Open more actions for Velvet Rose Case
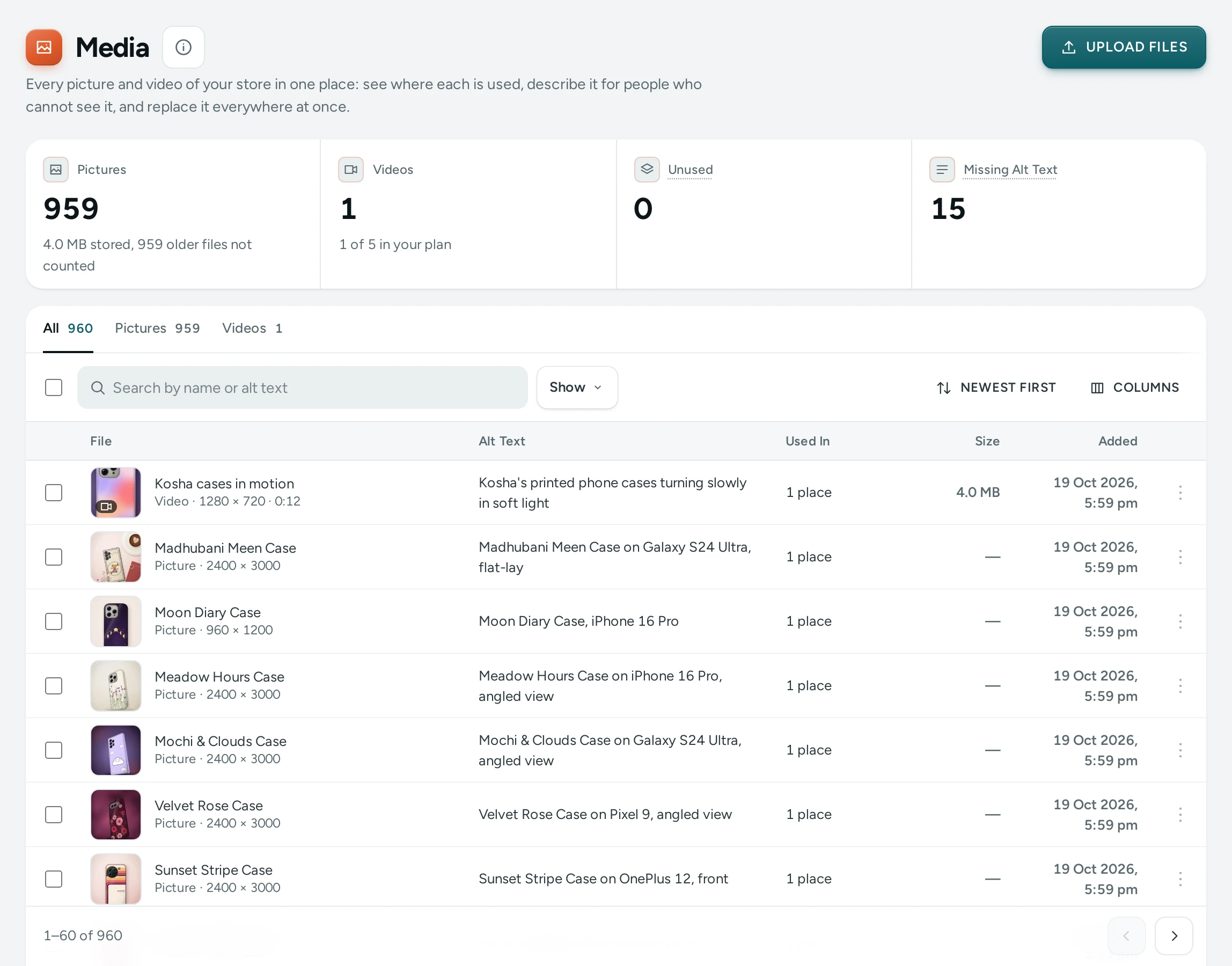This screenshot has width=1232, height=966. pos(1180,815)
